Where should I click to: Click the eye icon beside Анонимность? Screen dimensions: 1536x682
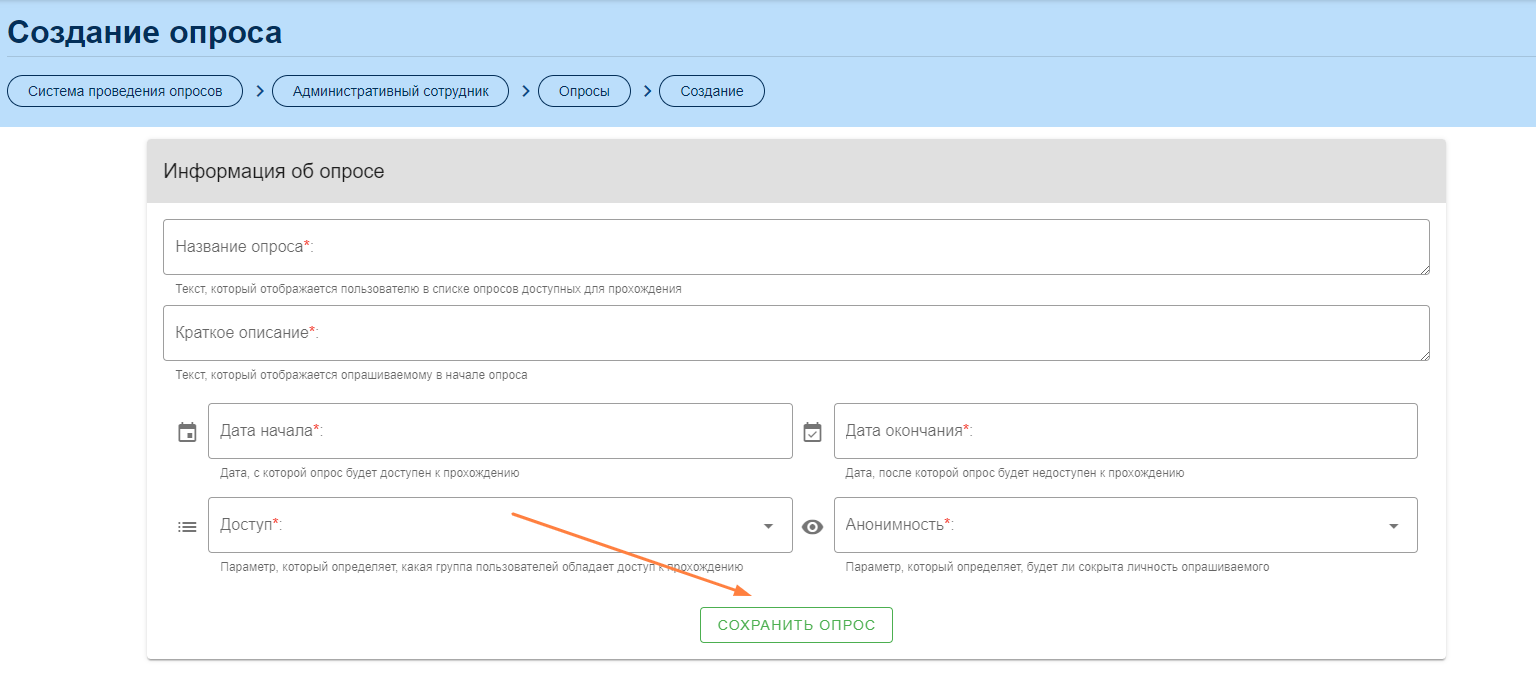tap(813, 526)
